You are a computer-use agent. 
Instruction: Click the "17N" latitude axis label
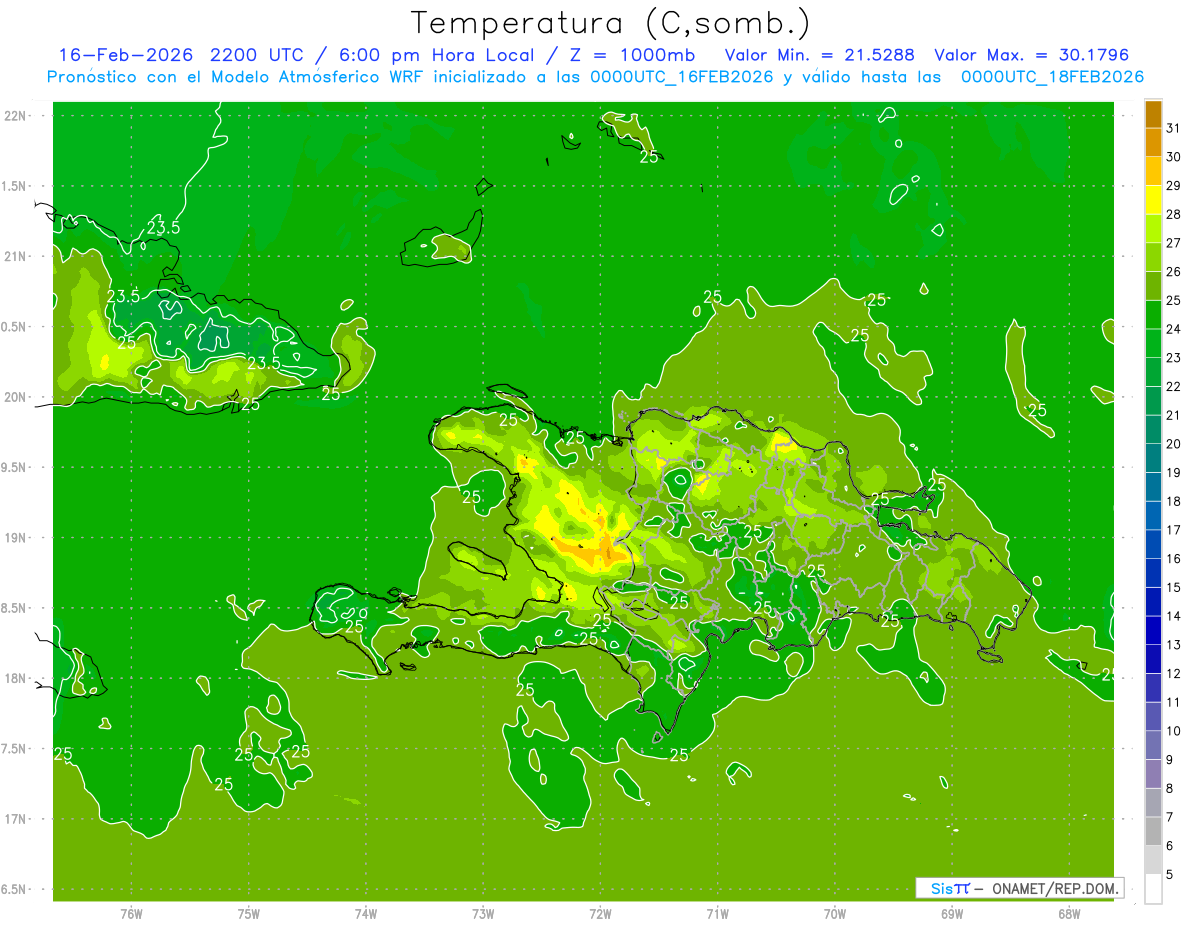pos(17,819)
